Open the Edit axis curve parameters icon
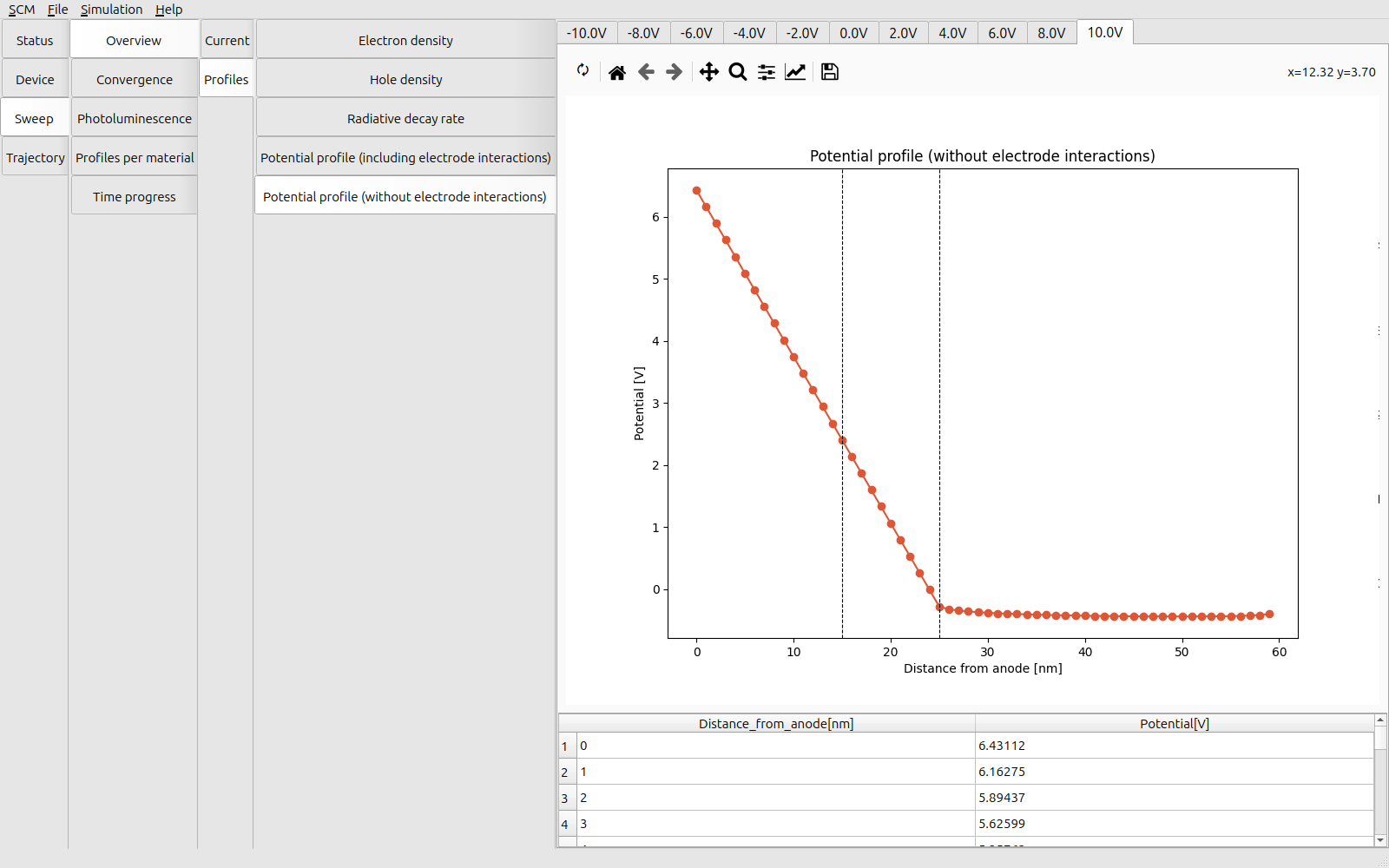The width and height of the screenshot is (1389, 868). pos(795,72)
